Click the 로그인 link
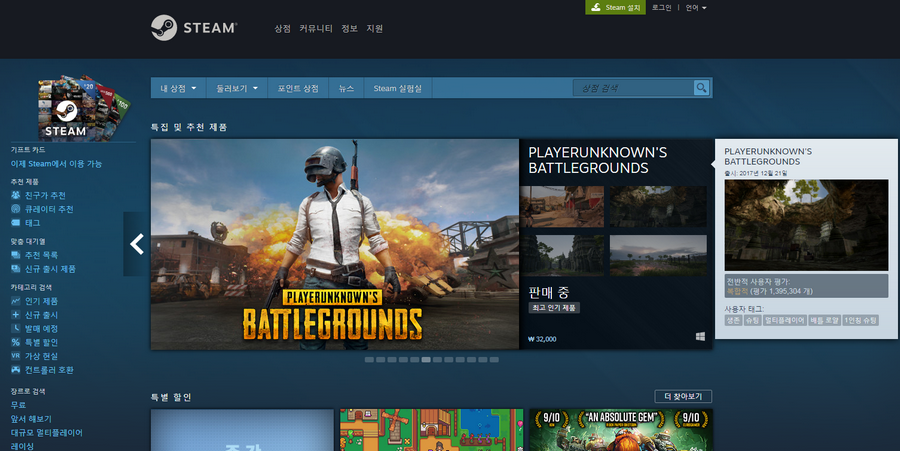This screenshot has height=451, width=900. pyautogui.click(x=661, y=7)
